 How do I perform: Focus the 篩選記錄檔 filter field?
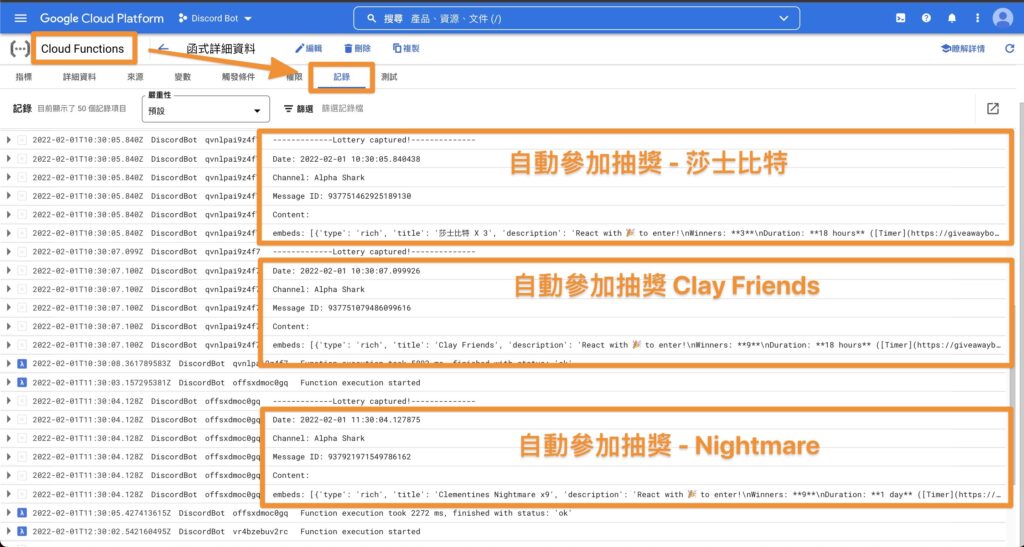pos(342,109)
